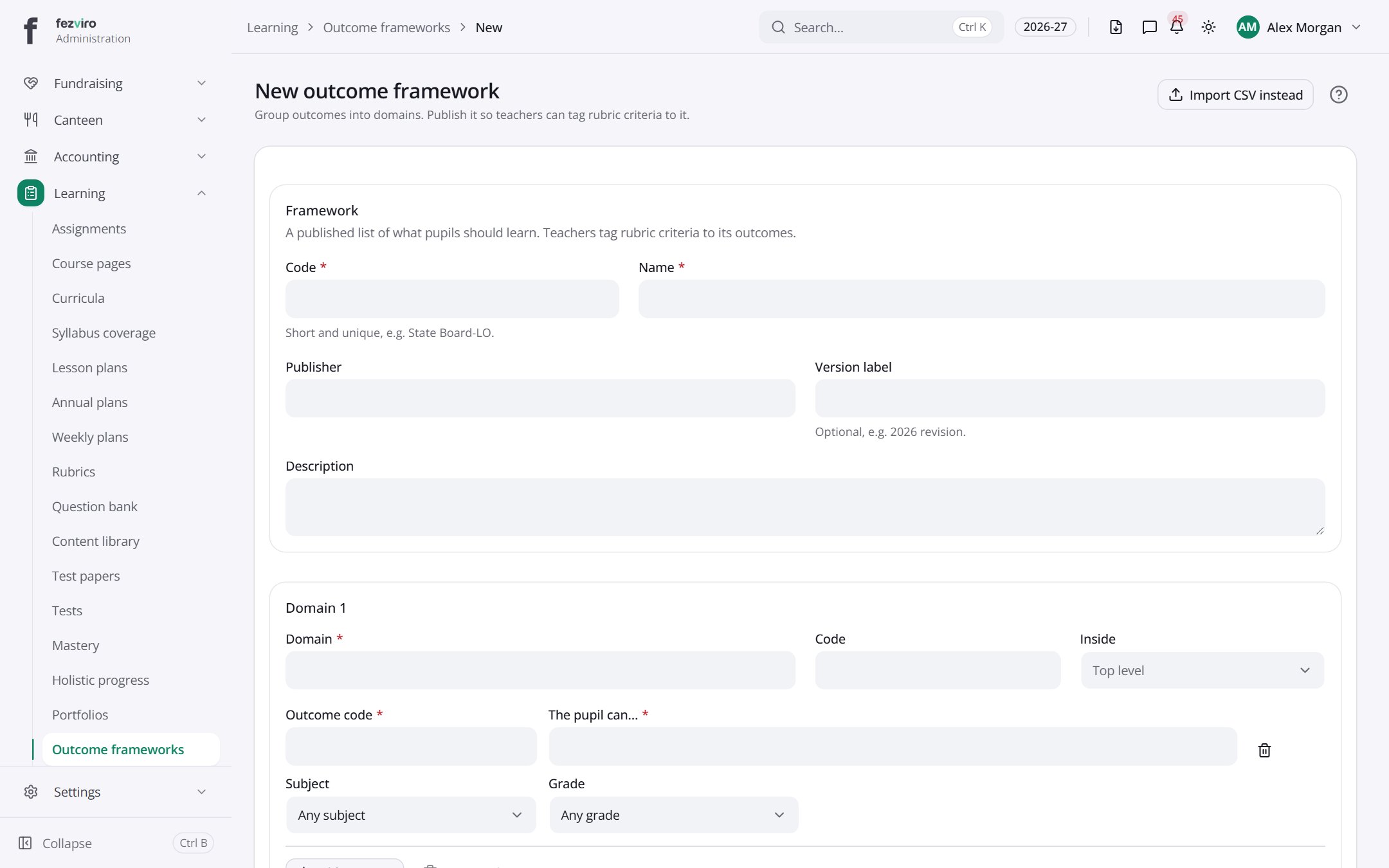The height and width of the screenshot is (868, 1389).
Task: Click Outcome frameworks breadcrumb link
Action: coord(386,27)
